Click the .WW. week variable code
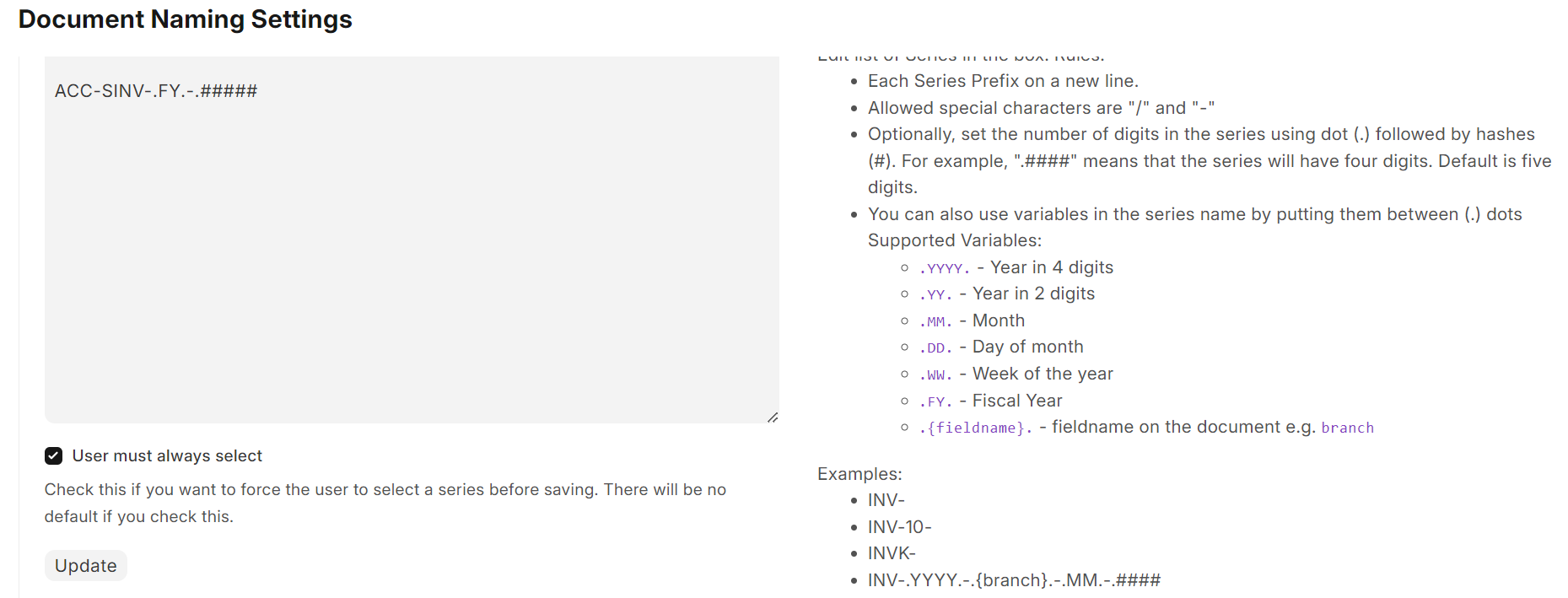Viewport: 1568px width, 598px height. pyautogui.click(x=935, y=374)
